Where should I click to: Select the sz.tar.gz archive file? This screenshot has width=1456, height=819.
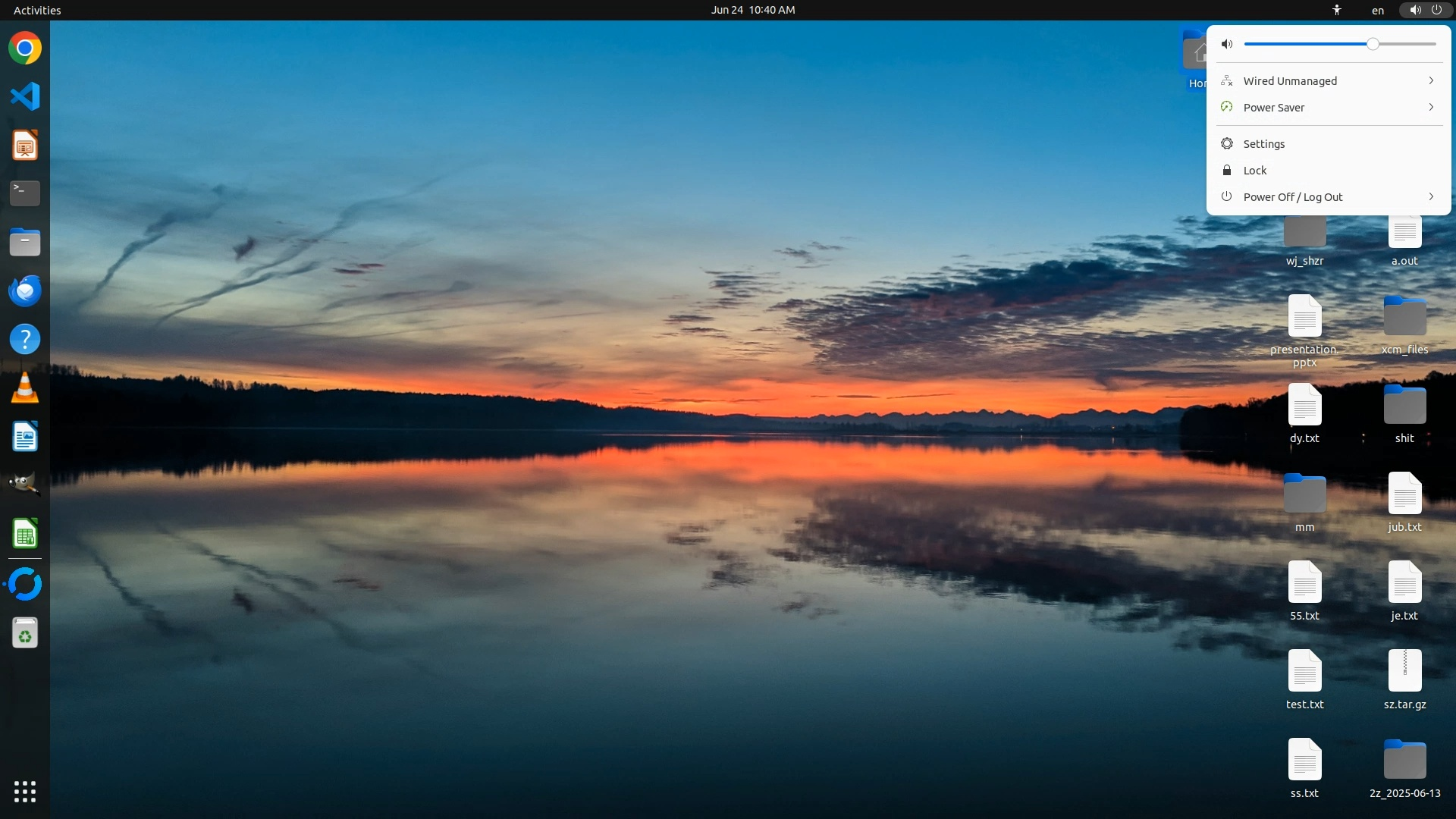[1404, 679]
